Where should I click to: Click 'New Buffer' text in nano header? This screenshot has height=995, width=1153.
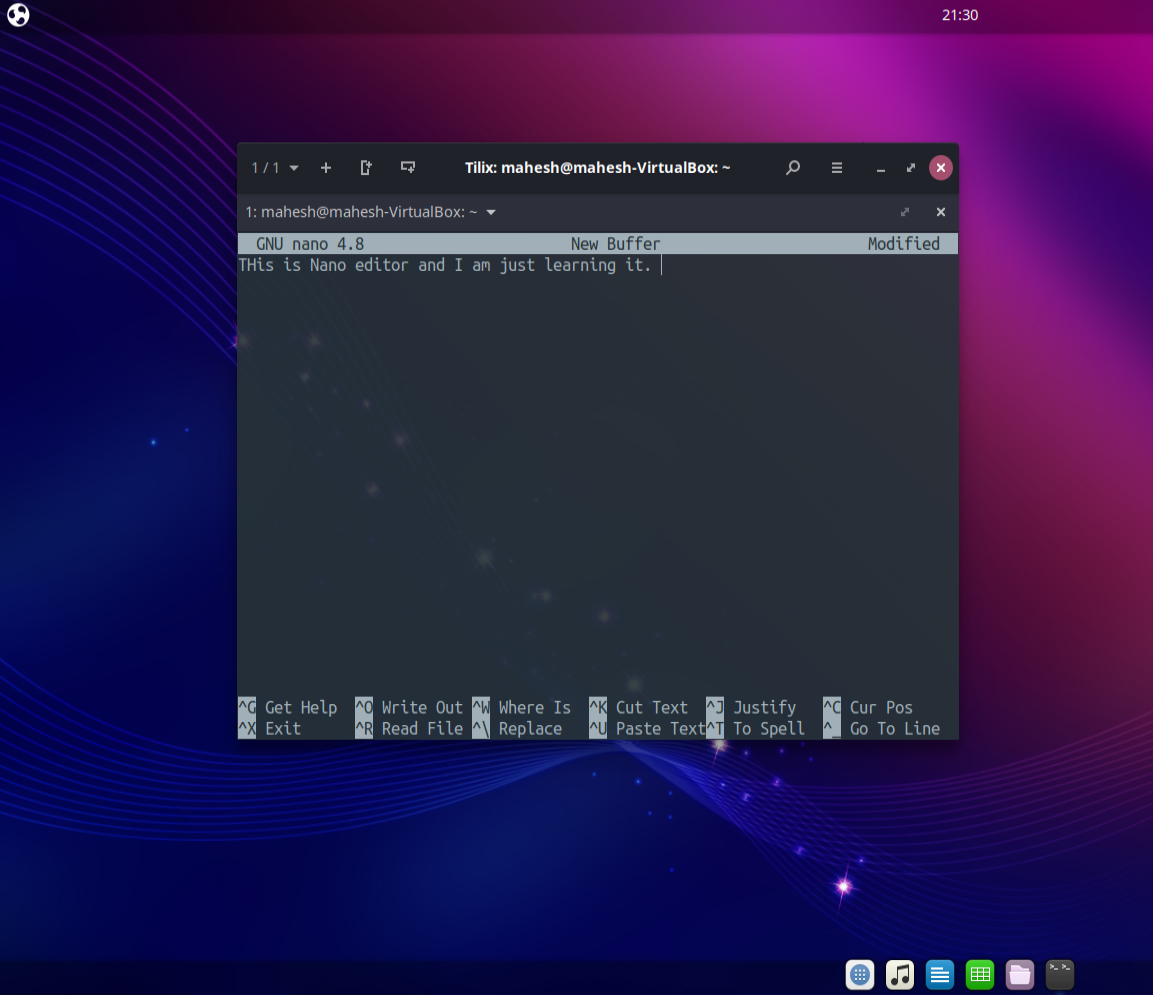[615, 244]
